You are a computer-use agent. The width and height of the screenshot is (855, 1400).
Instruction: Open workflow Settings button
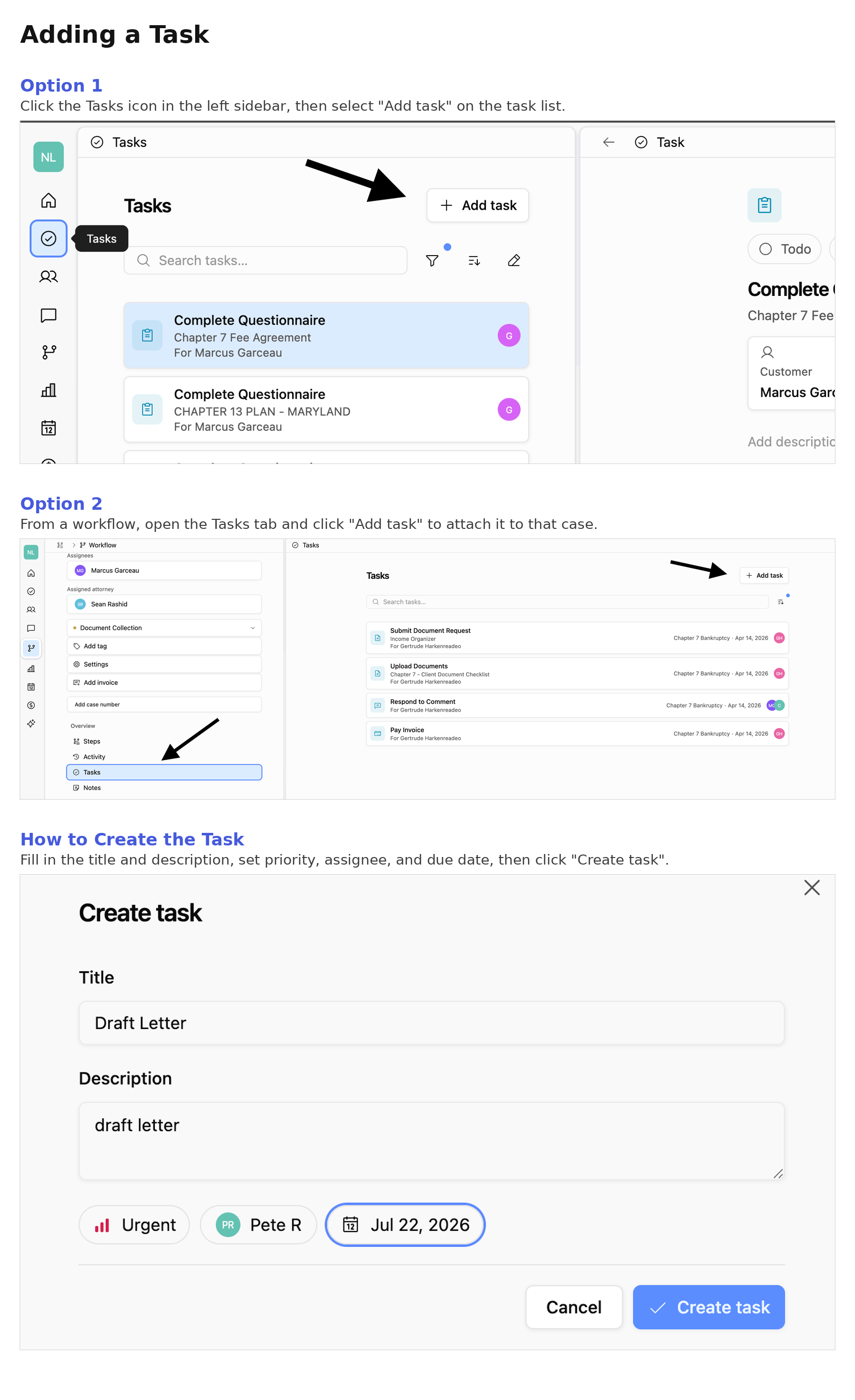164,664
